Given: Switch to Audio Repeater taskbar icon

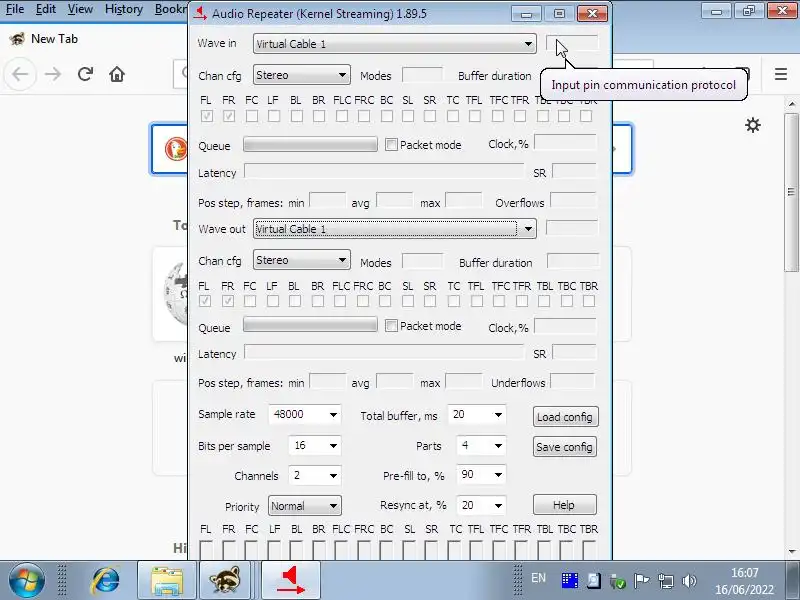Looking at the screenshot, I should pos(291,581).
